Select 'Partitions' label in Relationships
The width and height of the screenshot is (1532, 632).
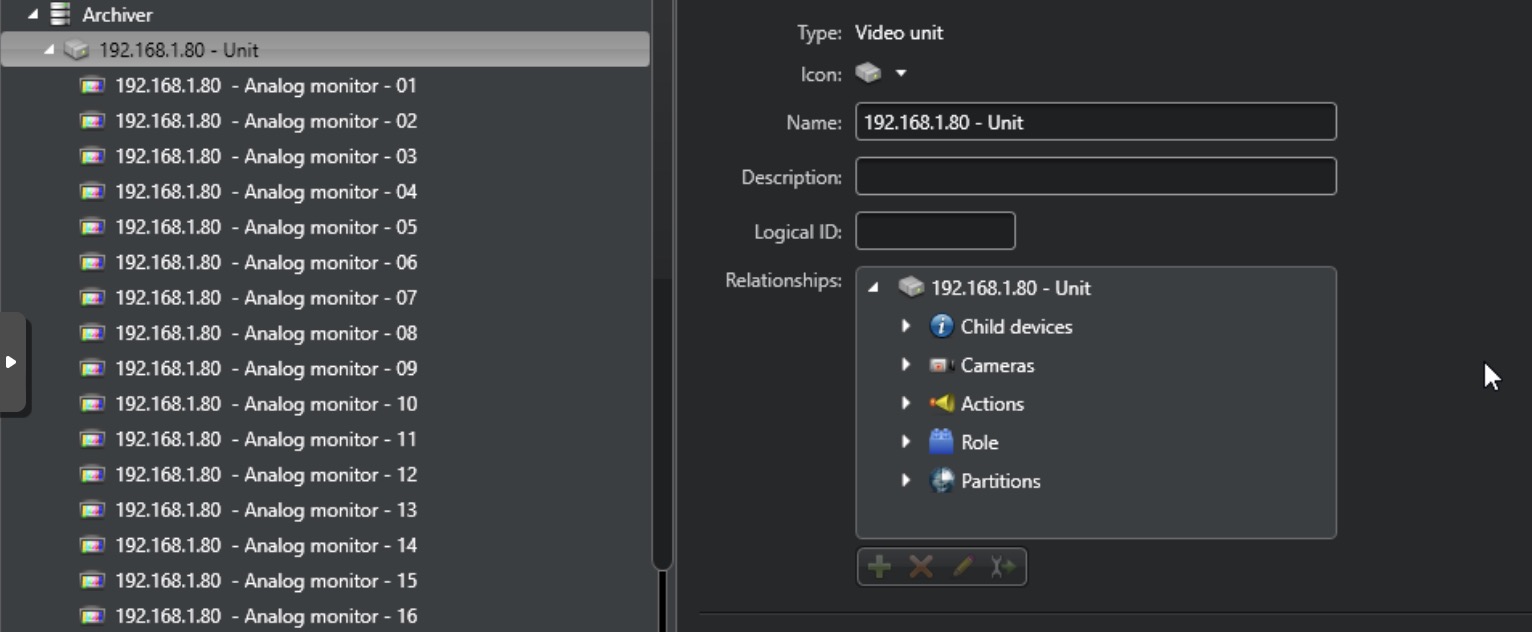tap(1000, 481)
